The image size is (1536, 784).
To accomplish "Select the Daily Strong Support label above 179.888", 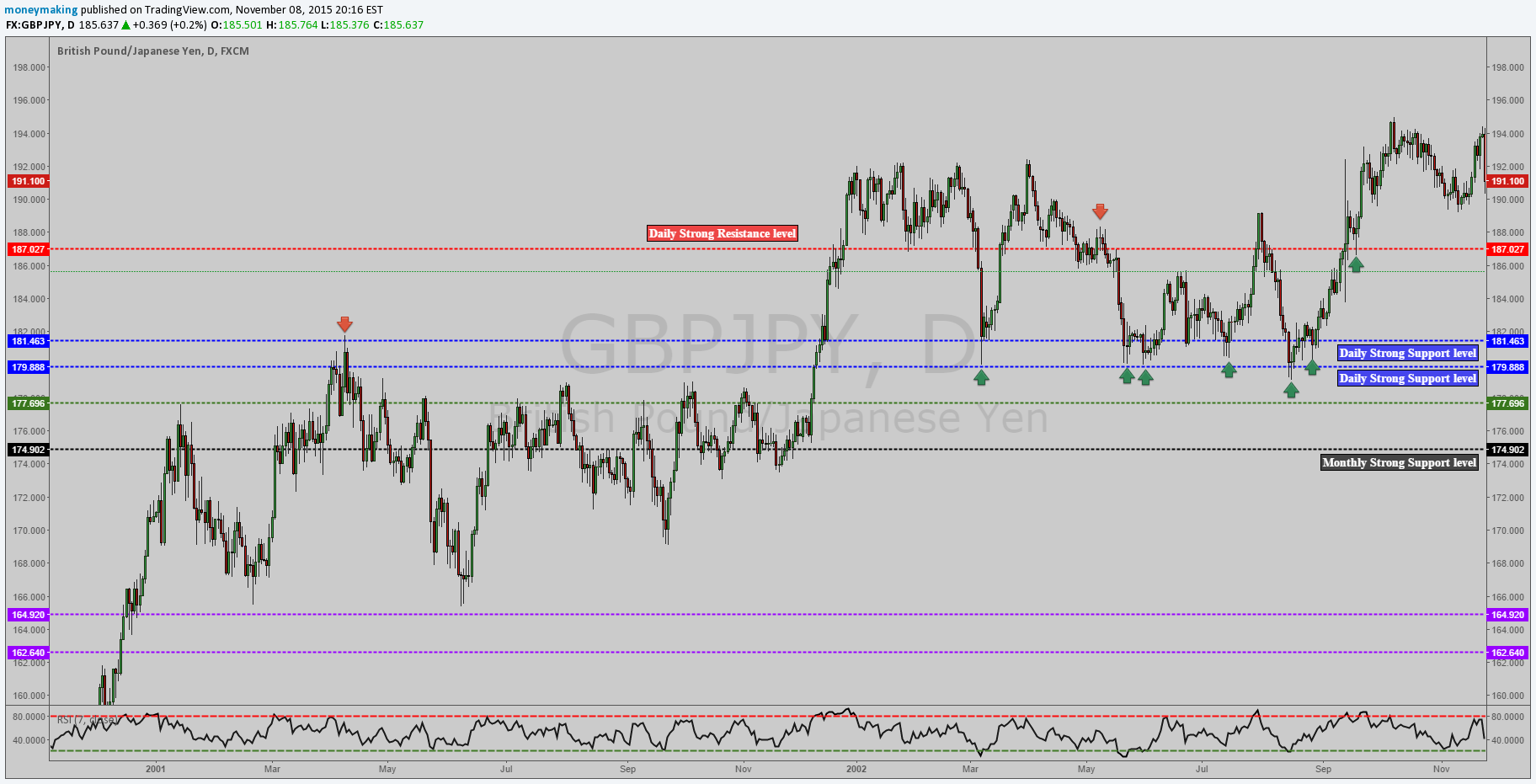I will pyautogui.click(x=1407, y=353).
